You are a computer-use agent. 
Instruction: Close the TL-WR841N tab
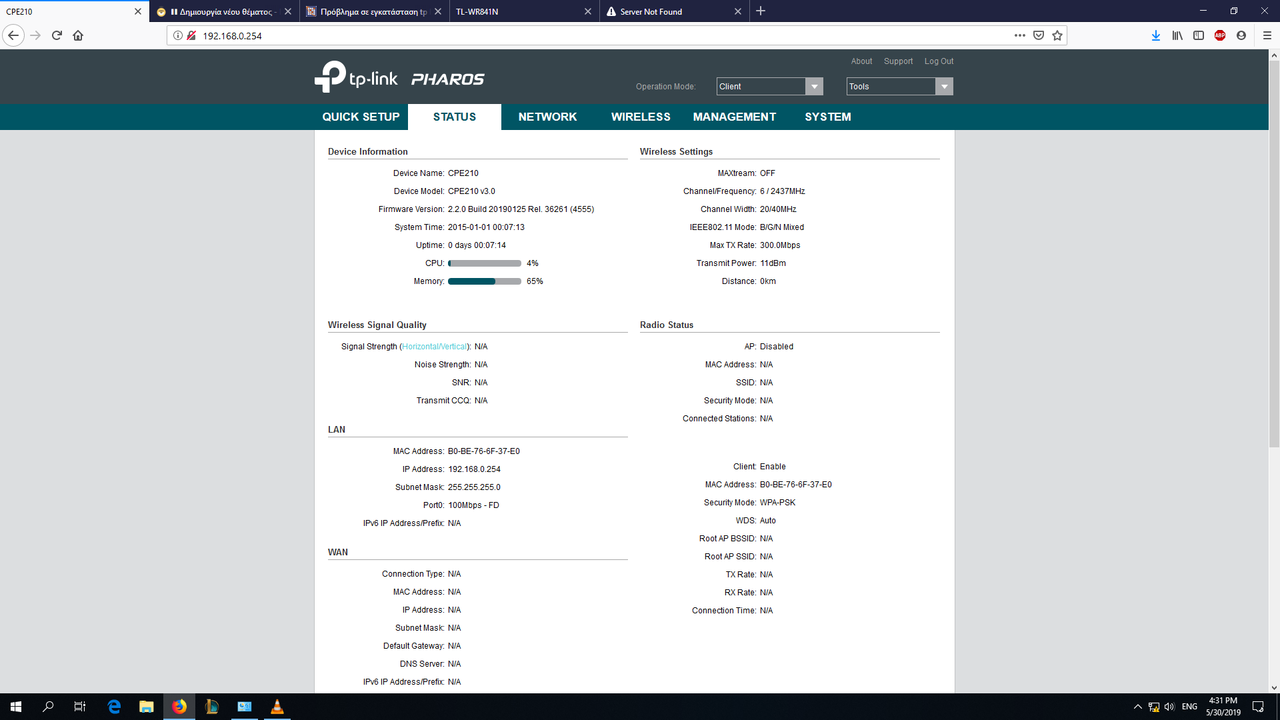[589, 11]
